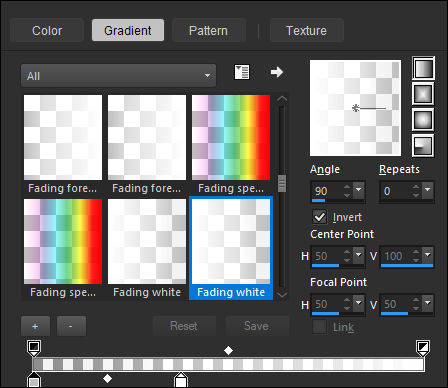Switch to the Color tab

[47, 31]
